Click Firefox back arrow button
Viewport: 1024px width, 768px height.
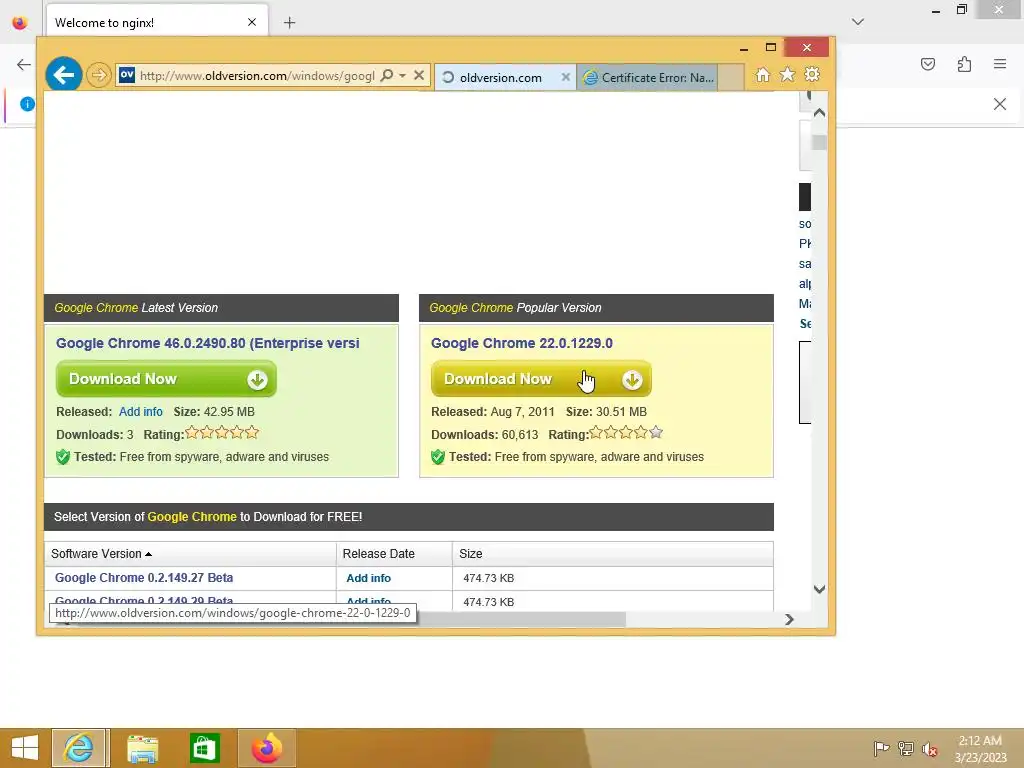coord(24,64)
